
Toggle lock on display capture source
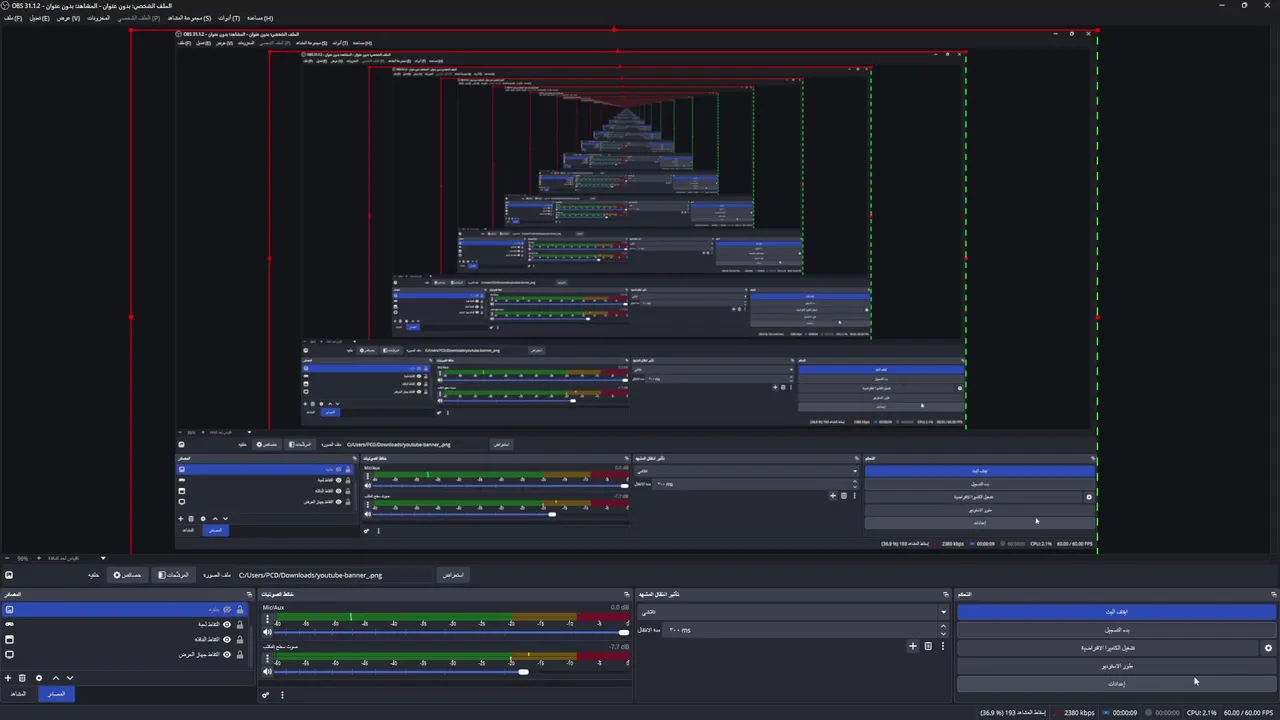(240, 654)
